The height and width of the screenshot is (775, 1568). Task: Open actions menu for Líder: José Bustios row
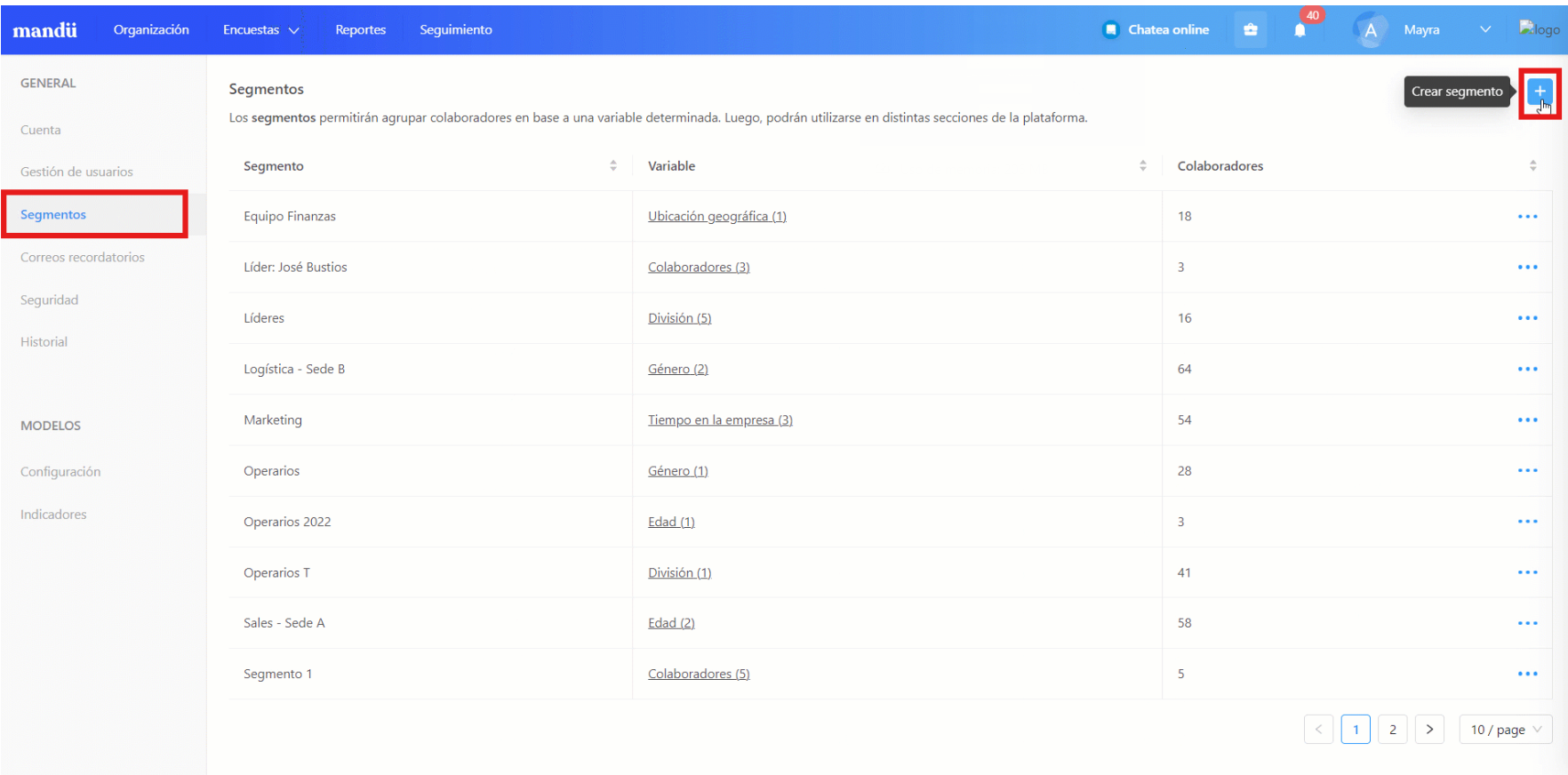pyautogui.click(x=1527, y=268)
